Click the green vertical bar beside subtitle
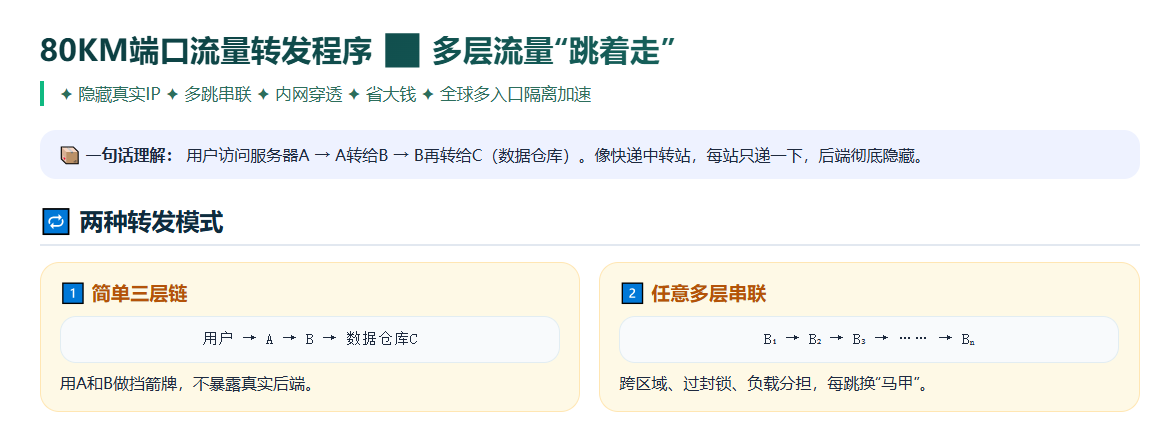Image resolution: width=1166 pixels, height=423 pixels. coord(42,94)
